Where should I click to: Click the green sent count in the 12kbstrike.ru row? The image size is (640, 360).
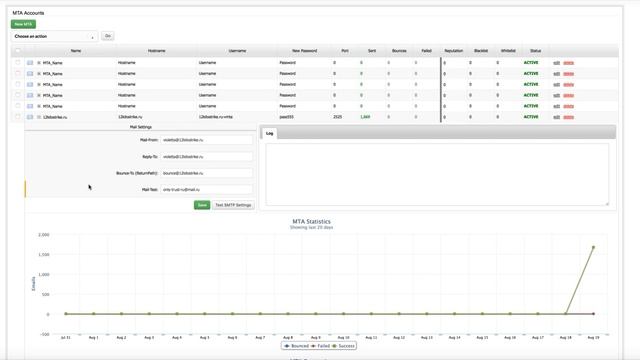[365, 117]
